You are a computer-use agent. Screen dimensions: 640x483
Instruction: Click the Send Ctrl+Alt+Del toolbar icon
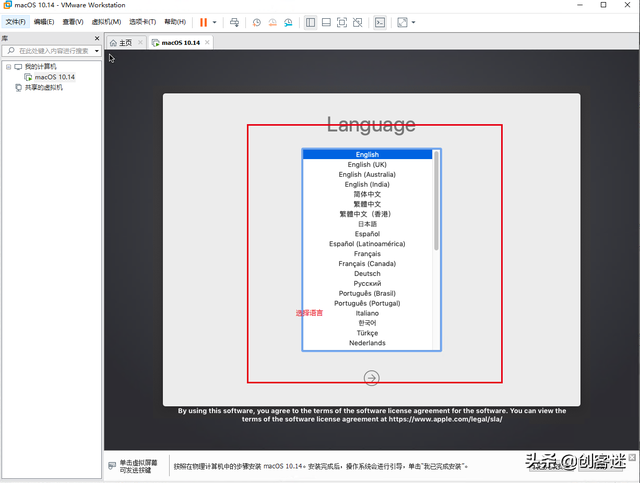234,22
